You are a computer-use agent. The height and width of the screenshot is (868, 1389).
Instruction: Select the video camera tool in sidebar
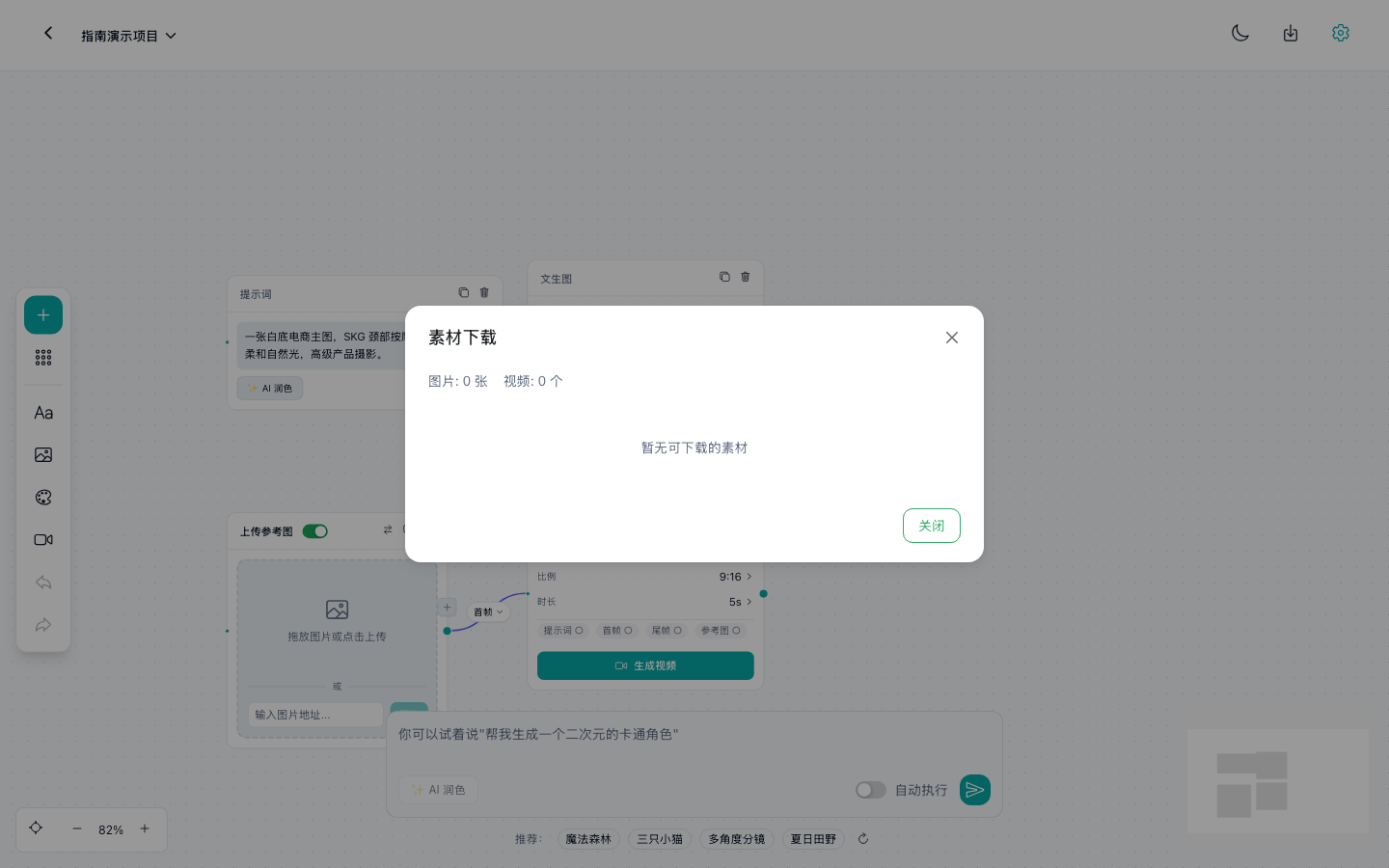(x=43, y=540)
